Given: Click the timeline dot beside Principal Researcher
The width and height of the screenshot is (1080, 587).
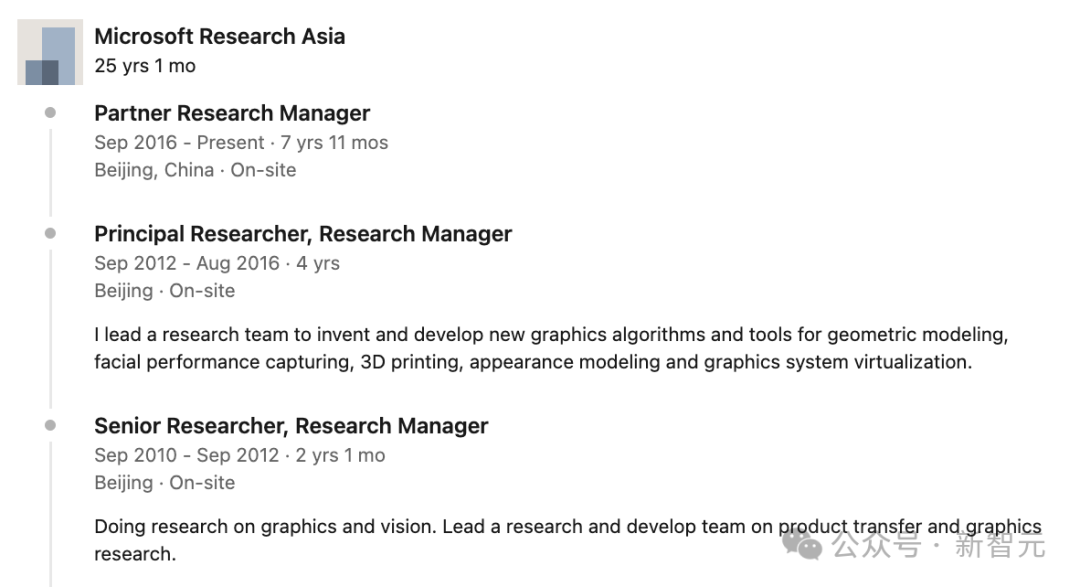Looking at the screenshot, I should 51,234.
